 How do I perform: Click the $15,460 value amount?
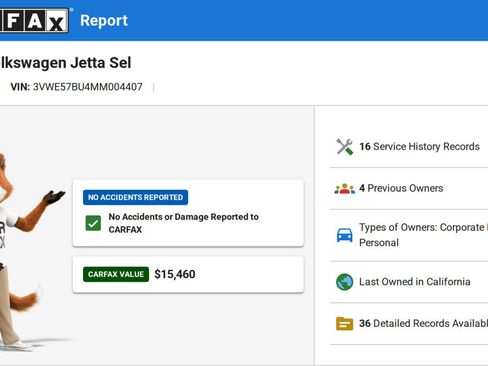click(175, 274)
